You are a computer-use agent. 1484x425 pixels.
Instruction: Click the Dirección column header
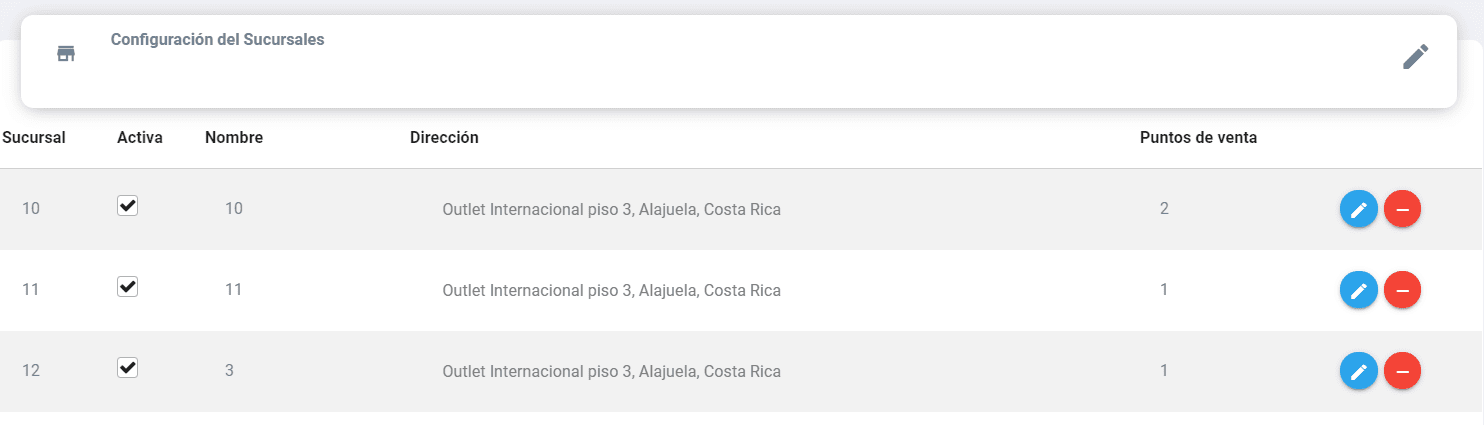[x=444, y=138]
